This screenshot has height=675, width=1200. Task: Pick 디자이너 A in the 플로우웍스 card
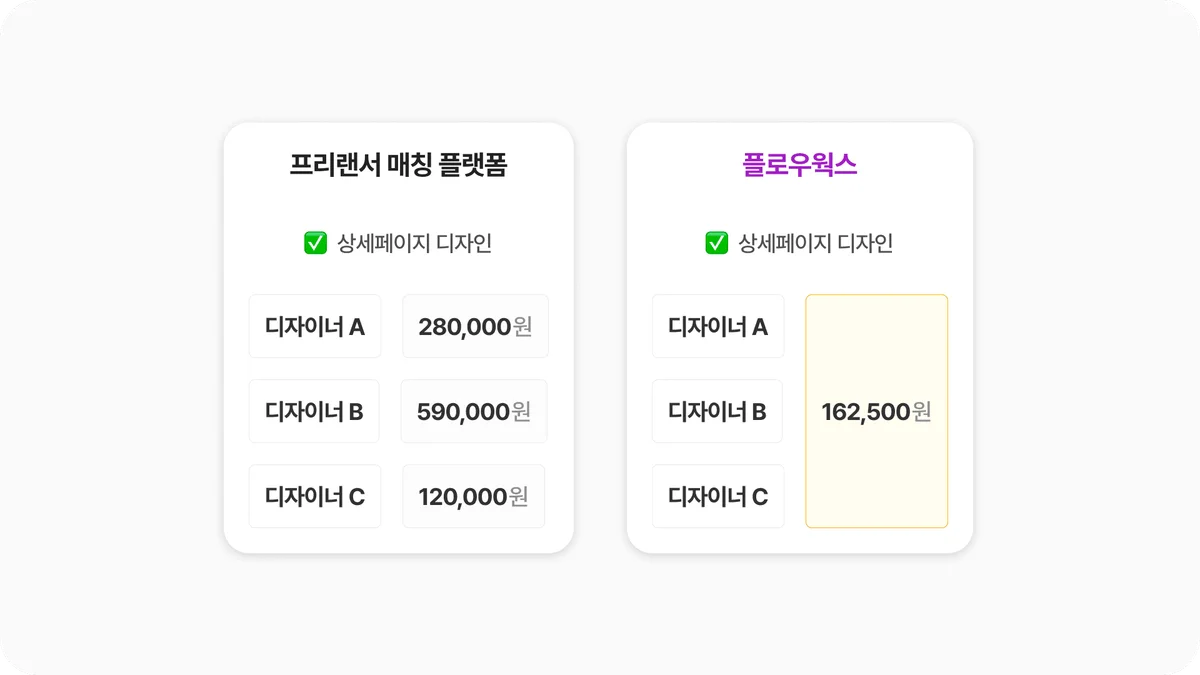pos(718,326)
